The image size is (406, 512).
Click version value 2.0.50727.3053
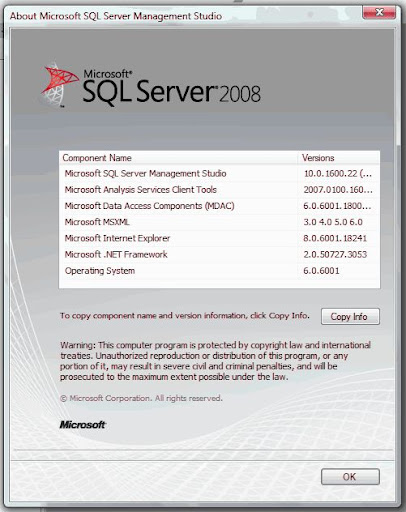click(335, 254)
